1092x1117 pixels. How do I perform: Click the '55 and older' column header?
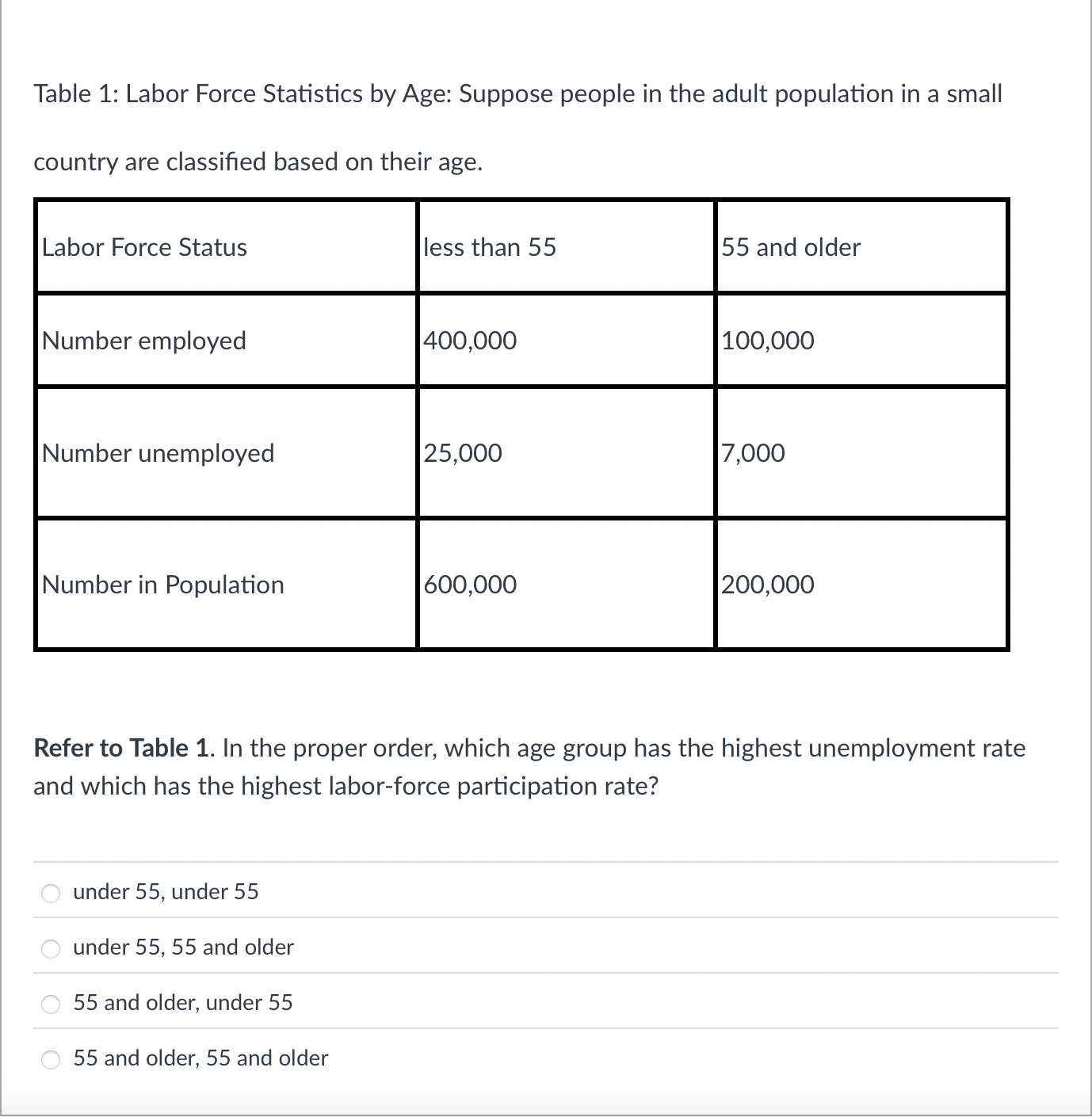point(789,247)
